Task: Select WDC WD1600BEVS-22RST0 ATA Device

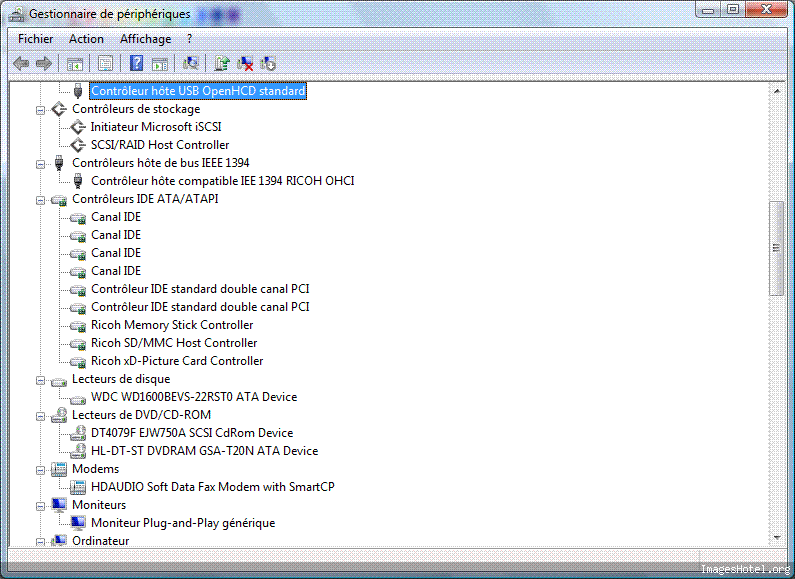Action: pyautogui.click(x=194, y=397)
